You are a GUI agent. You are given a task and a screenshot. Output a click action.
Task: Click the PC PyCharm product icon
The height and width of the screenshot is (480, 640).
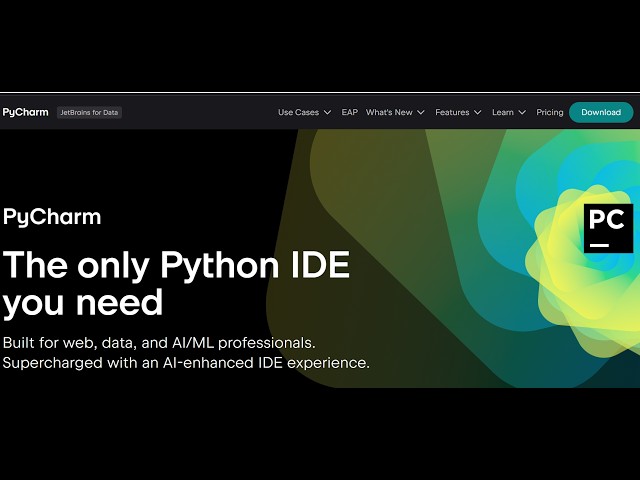click(609, 228)
